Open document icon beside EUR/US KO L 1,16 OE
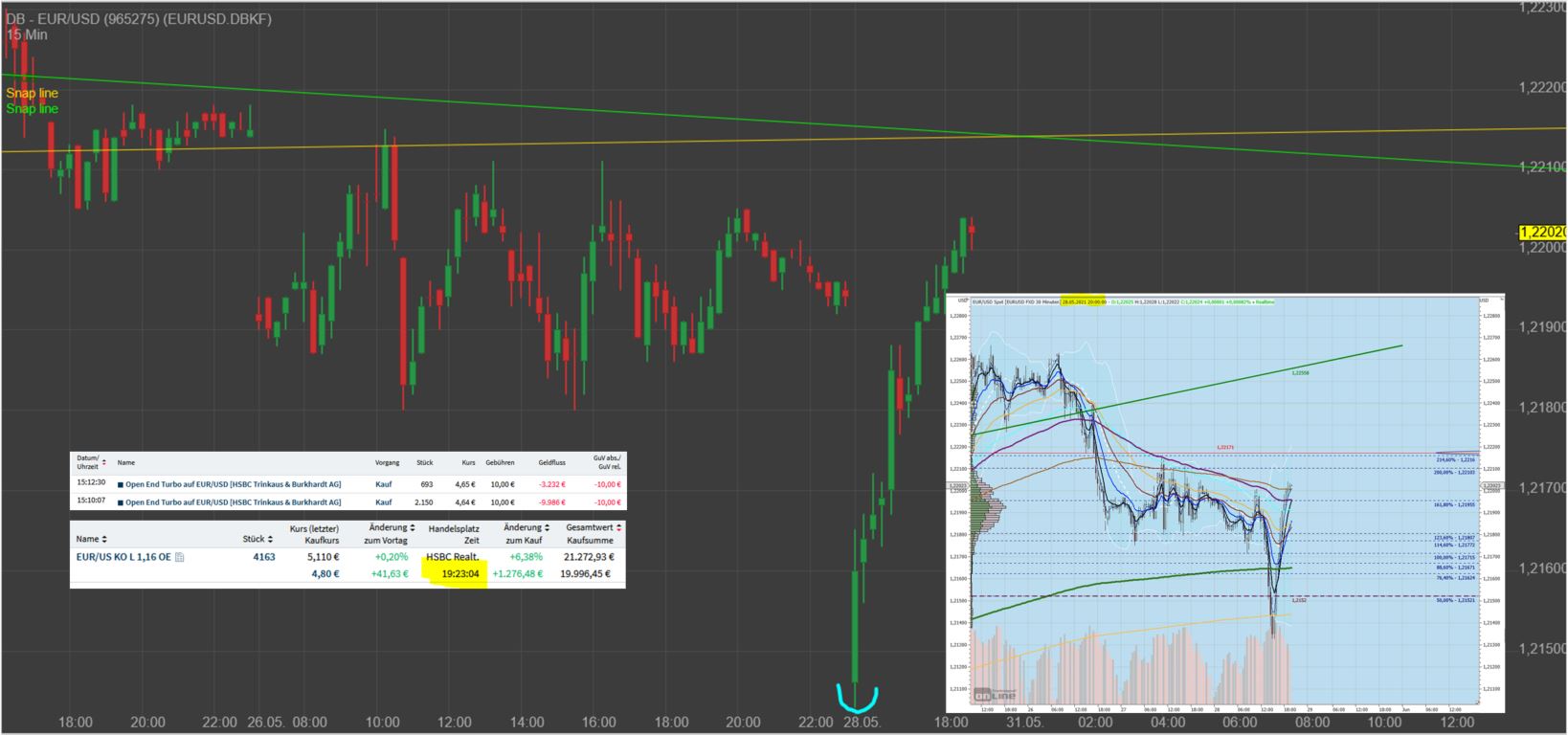Screen dimensions: 1568x735 coord(180,557)
